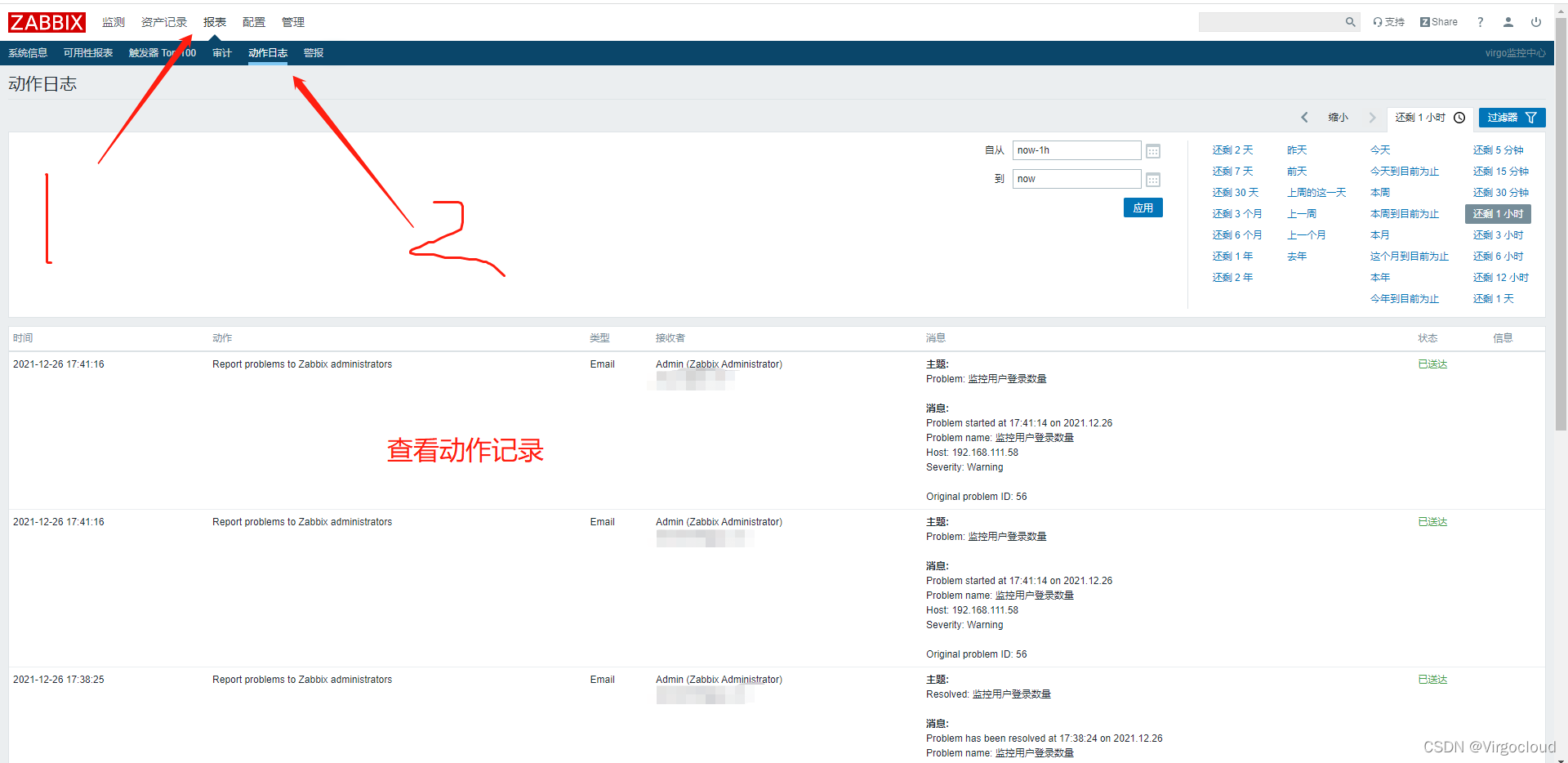Open the user profile icon
The image size is (1568, 763).
(x=1508, y=22)
